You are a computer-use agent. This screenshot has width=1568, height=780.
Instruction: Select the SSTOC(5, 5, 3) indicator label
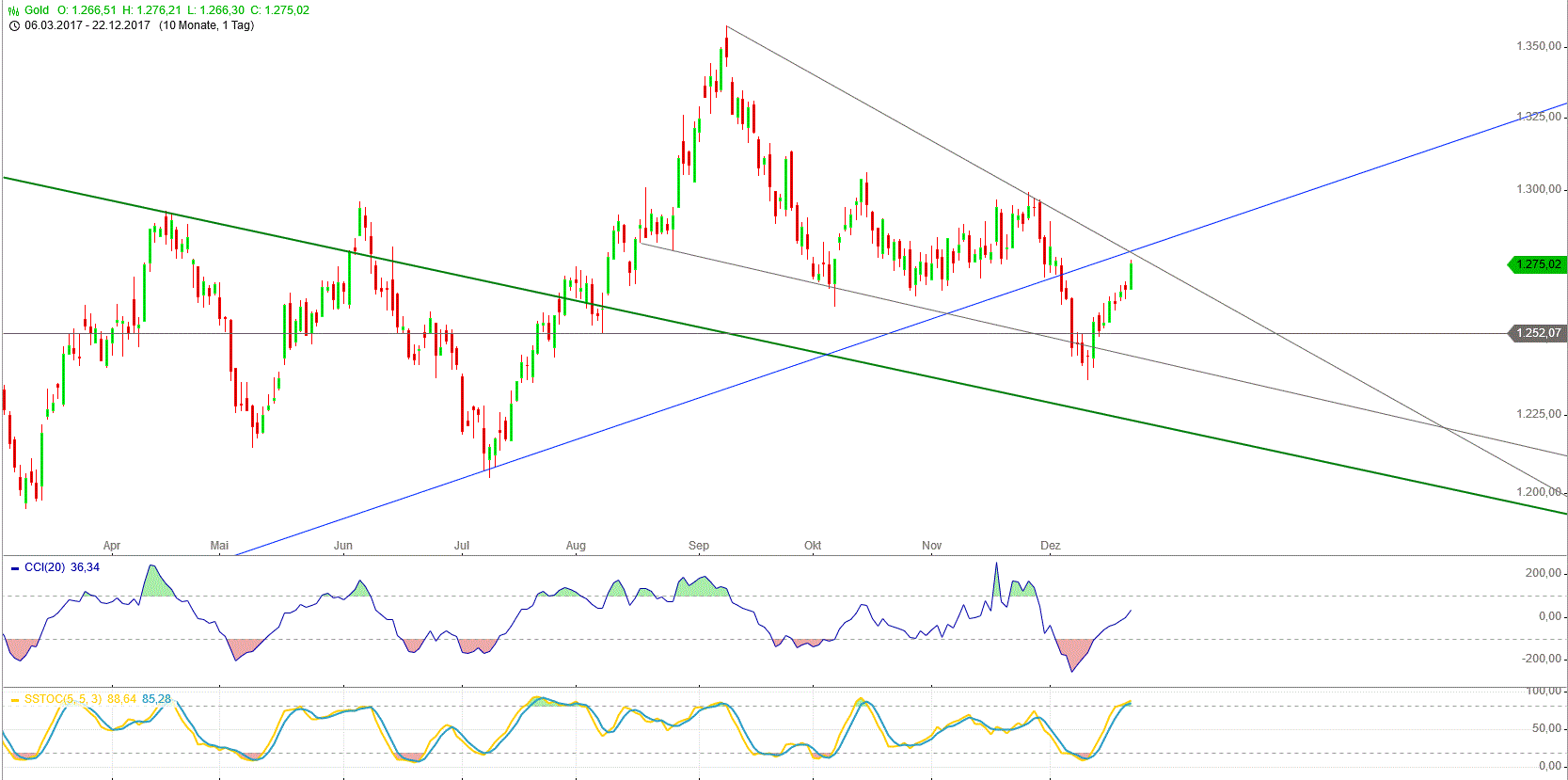63,699
